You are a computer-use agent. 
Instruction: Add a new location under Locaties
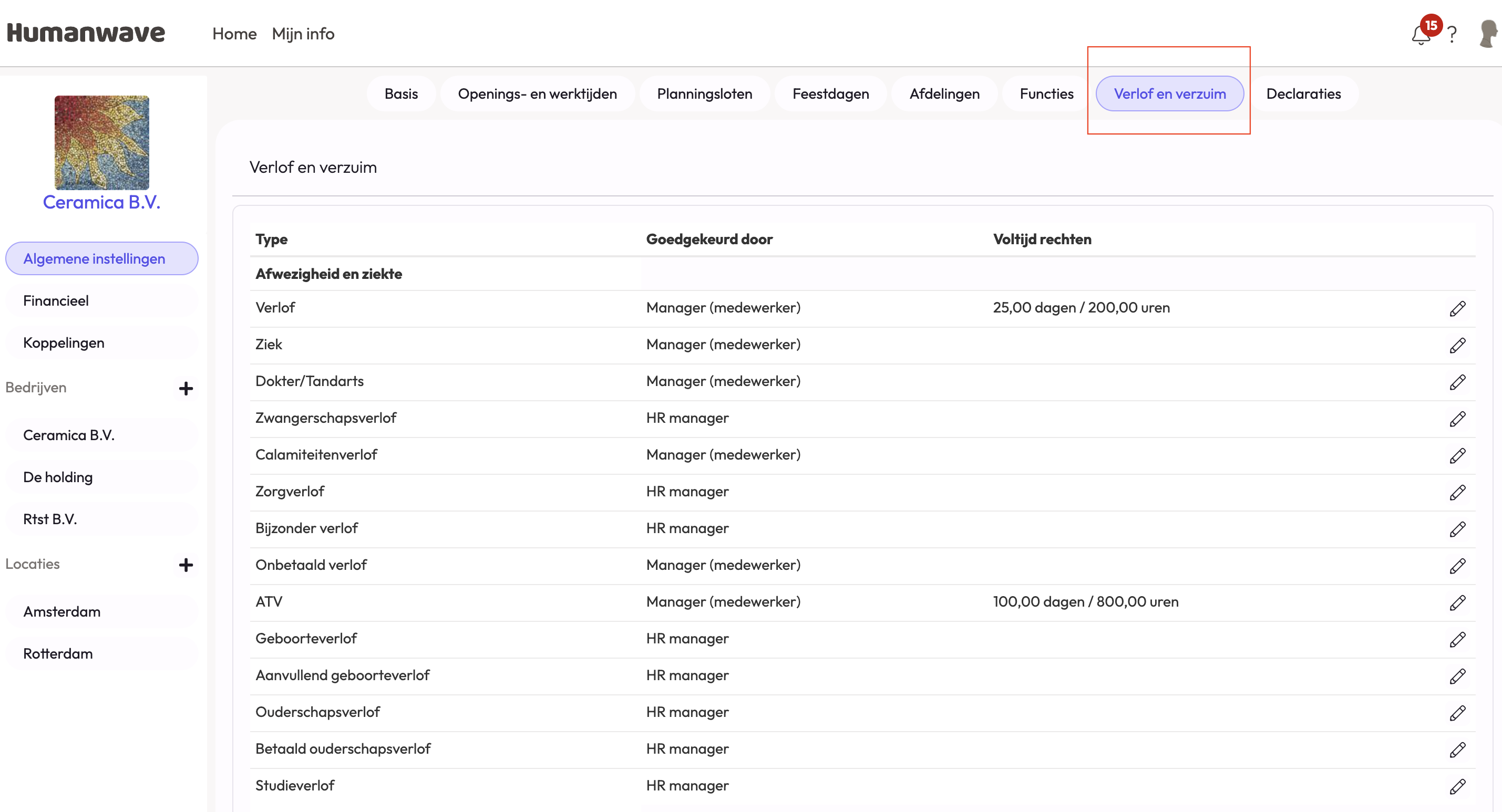pos(186,564)
